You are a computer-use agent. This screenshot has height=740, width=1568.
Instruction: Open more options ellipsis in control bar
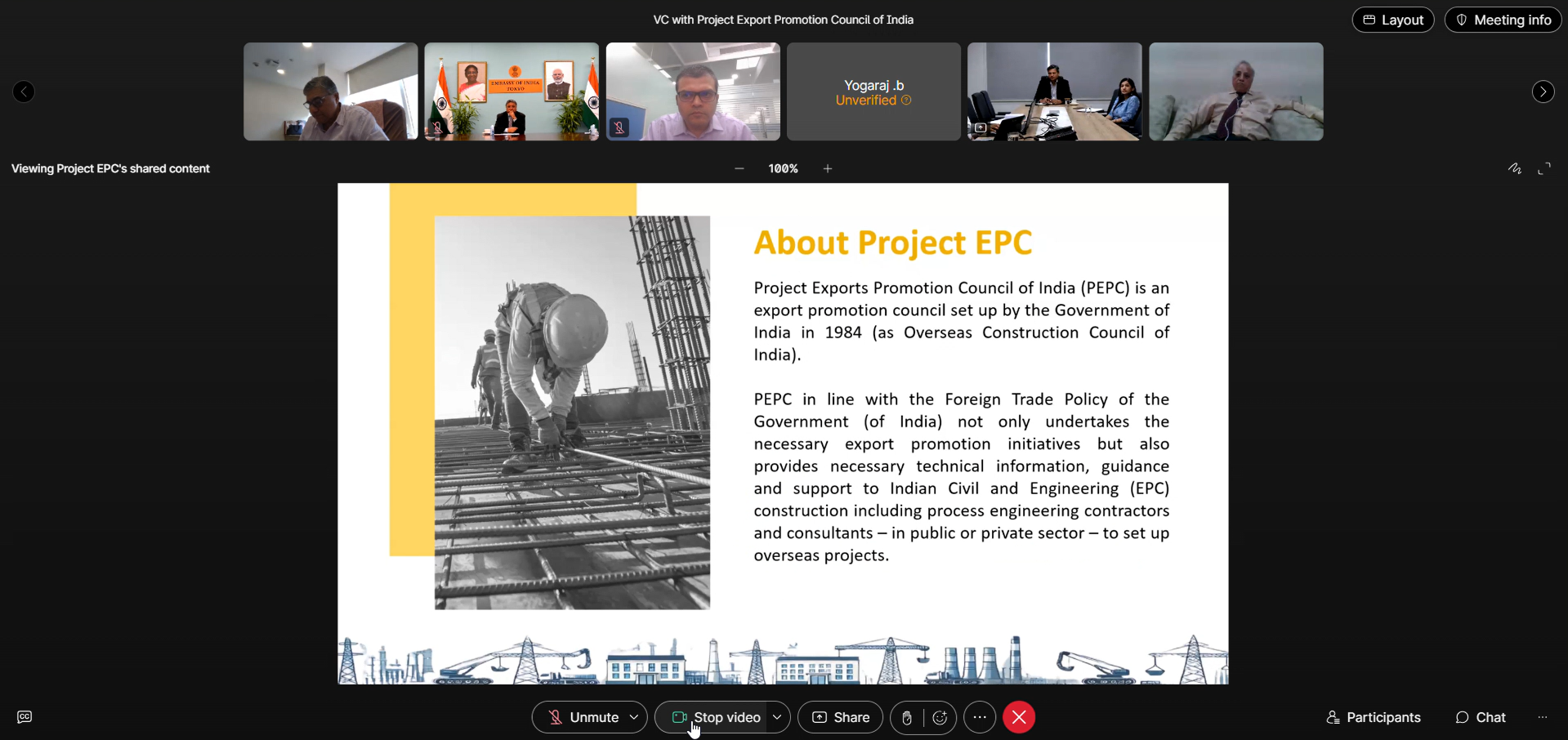[980, 717]
